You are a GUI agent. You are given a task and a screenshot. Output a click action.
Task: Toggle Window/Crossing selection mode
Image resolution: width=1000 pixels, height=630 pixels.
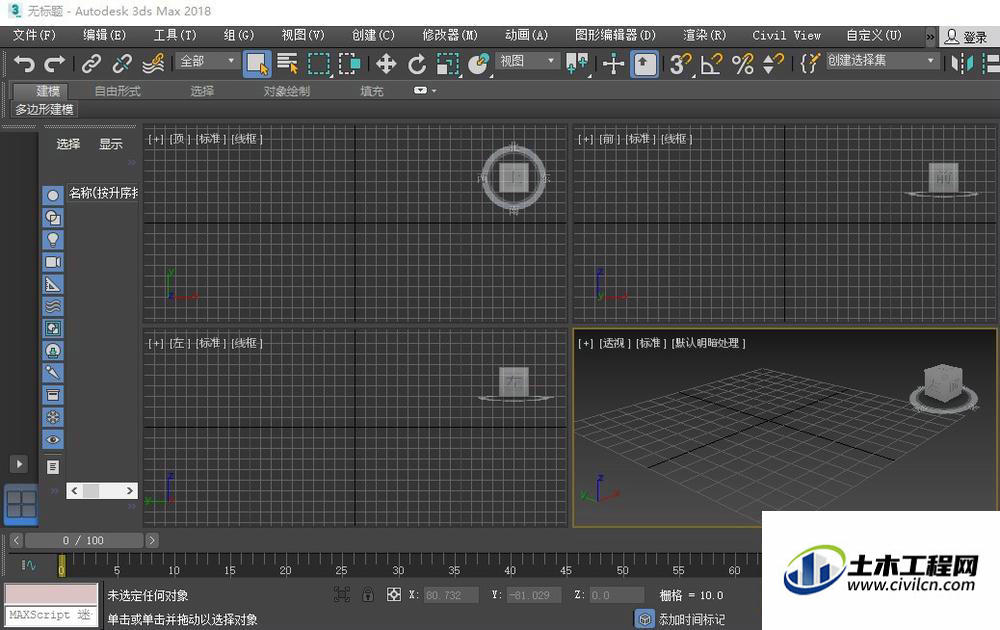coord(349,64)
